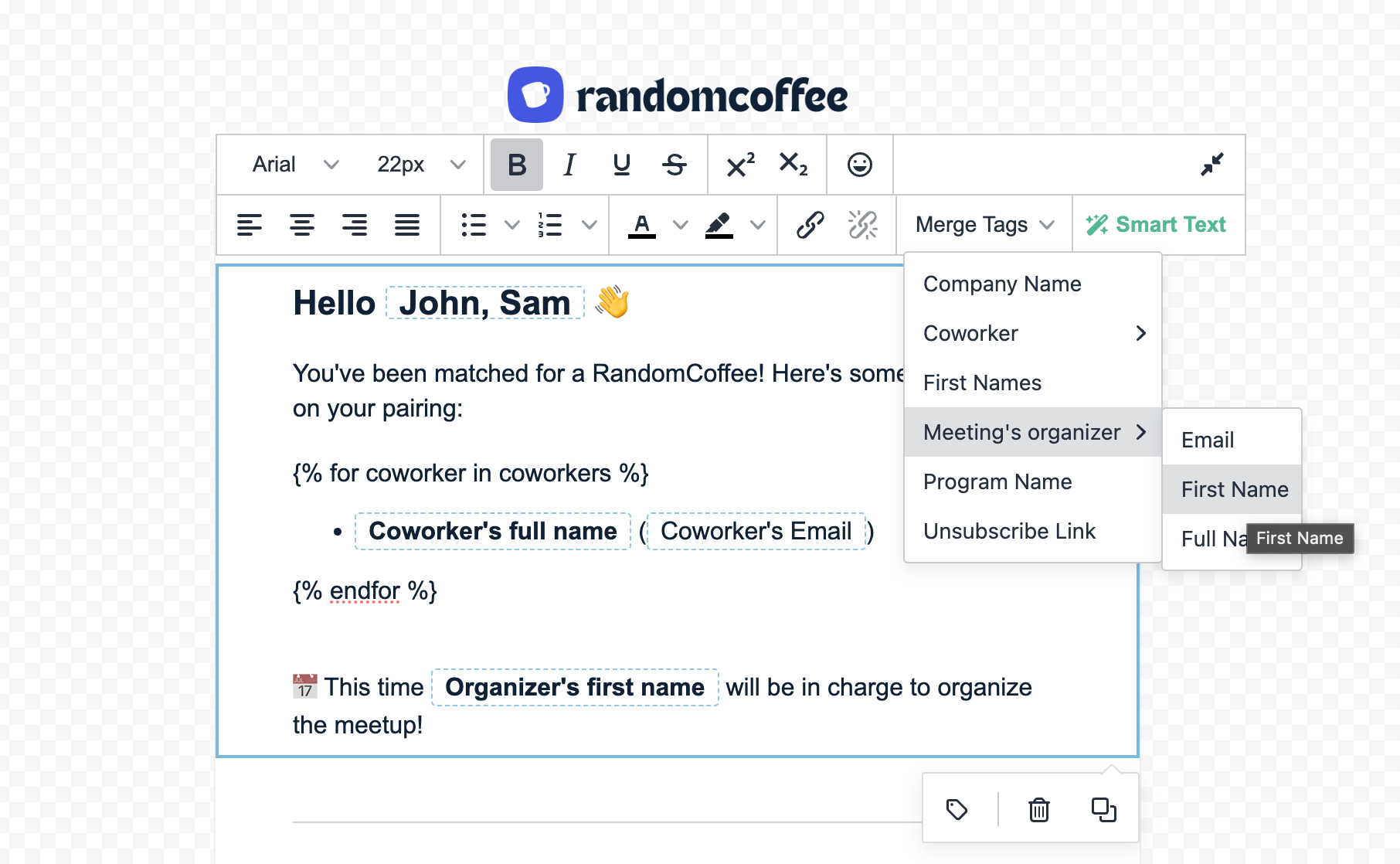This screenshot has height=864, width=1400.
Task: Click Organizer's first name merge tag
Action: [x=575, y=688]
